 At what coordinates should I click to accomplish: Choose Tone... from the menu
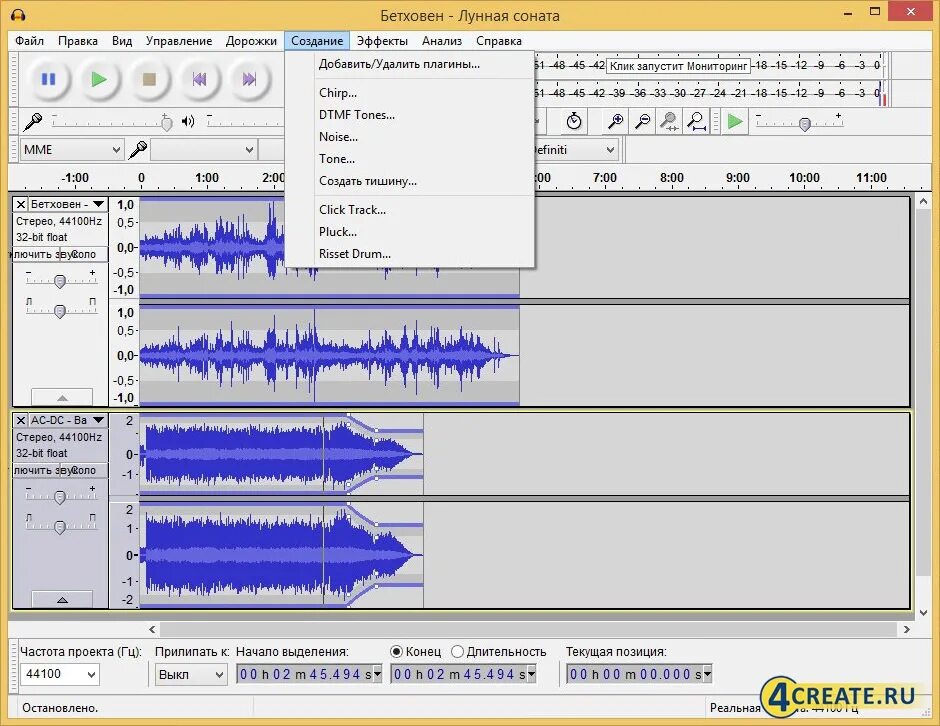point(409,159)
